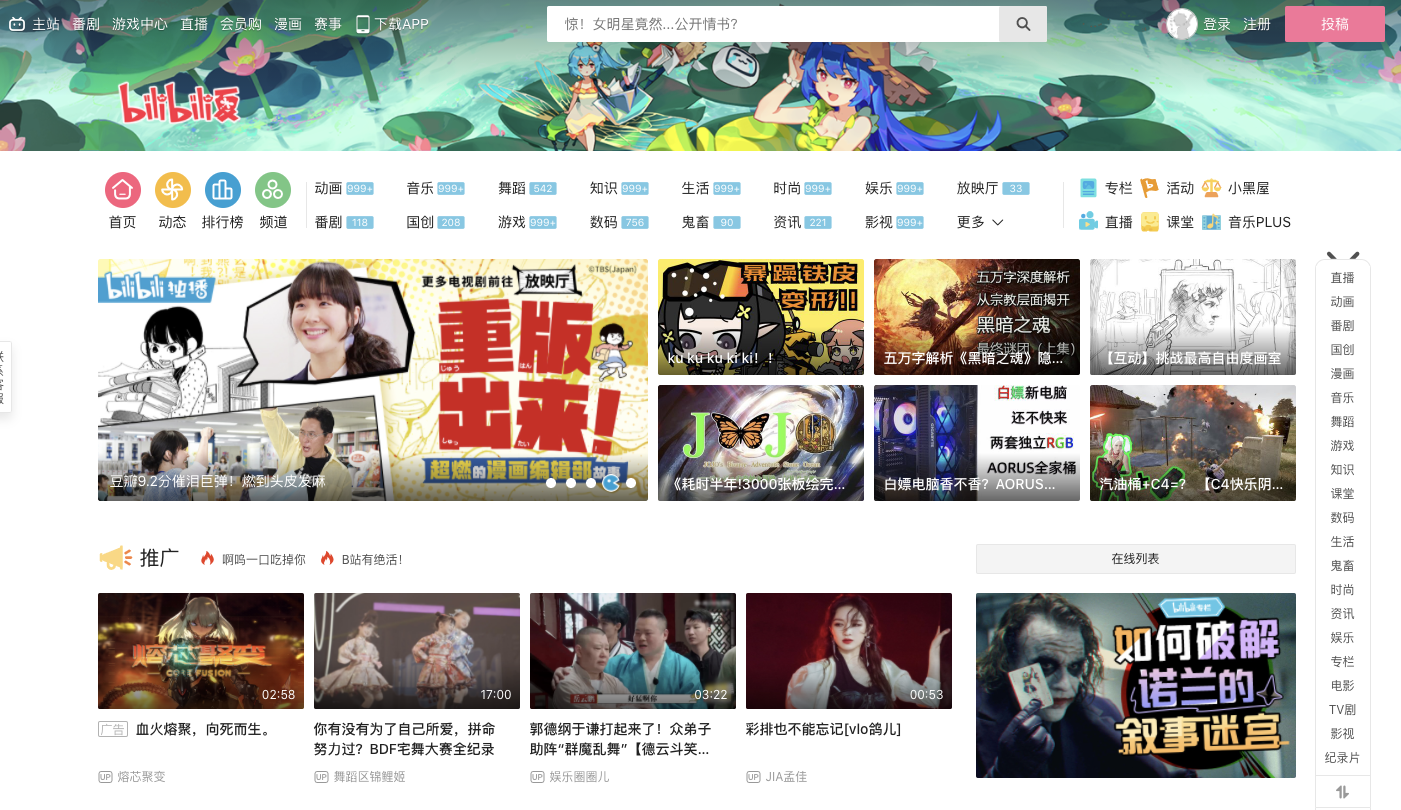Select the second carousel dot
1401x810 pixels.
(571, 483)
